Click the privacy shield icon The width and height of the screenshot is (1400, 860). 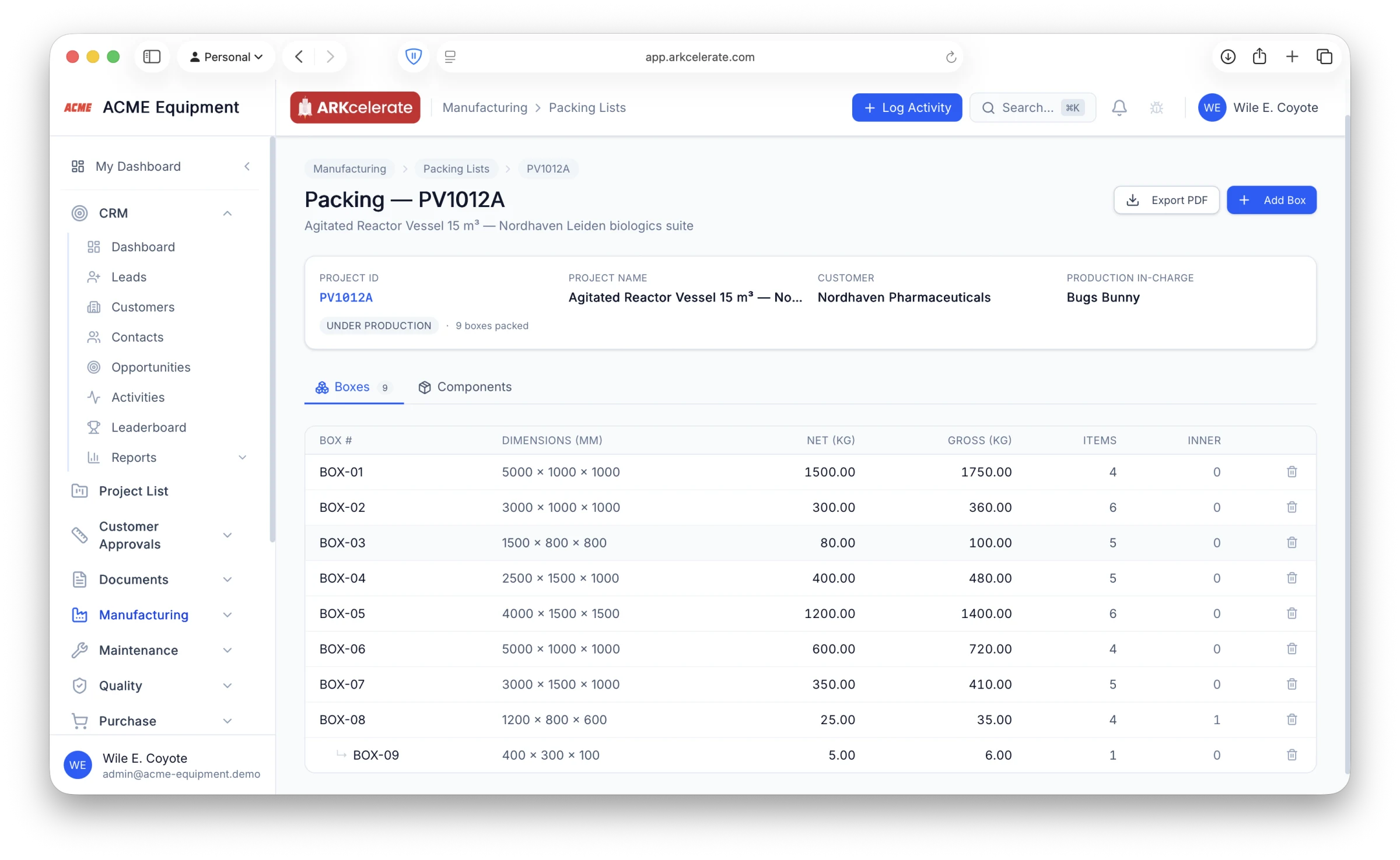click(x=414, y=57)
